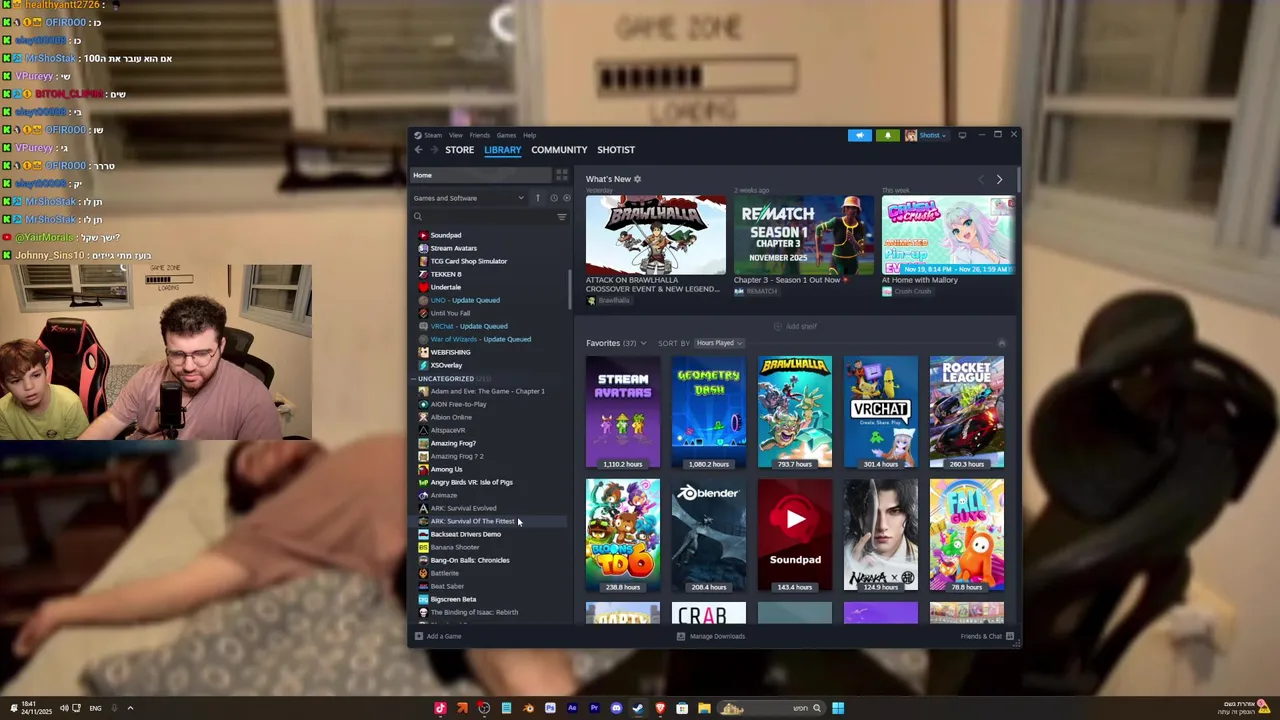Screen dimensions: 1280x720
Task: Click the sort direction up arrow icon
Action: click(x=537, y=198)
